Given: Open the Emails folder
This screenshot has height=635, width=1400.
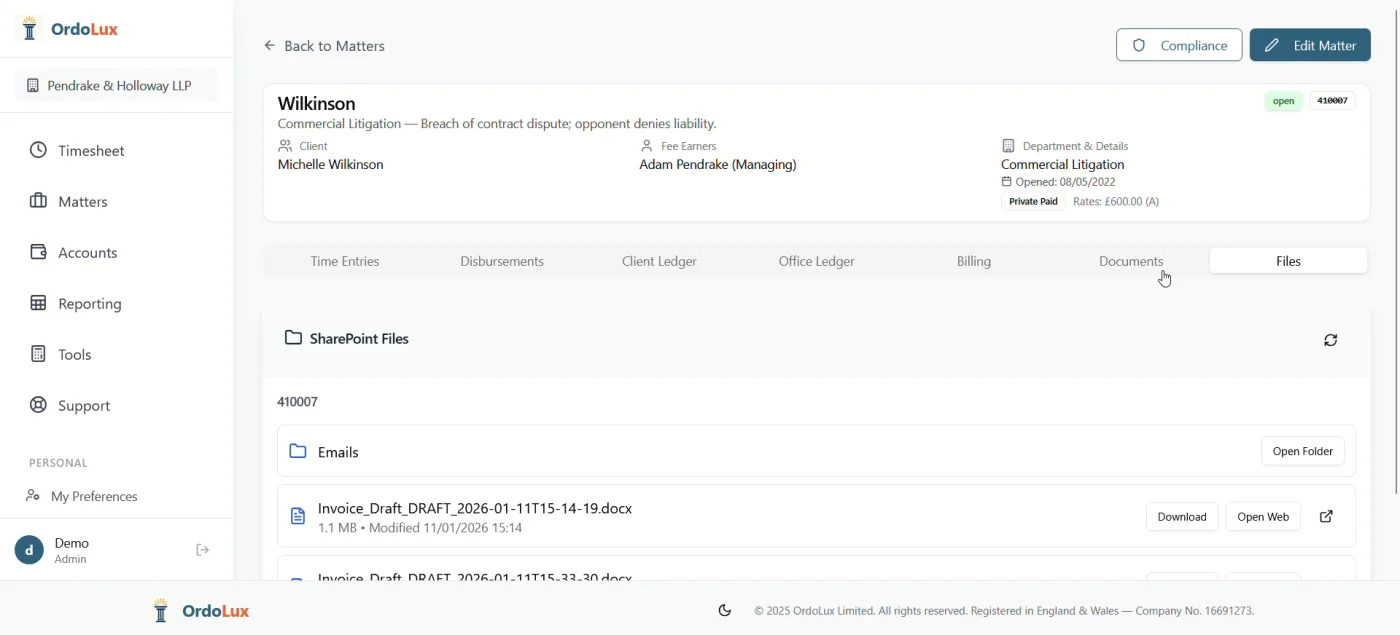Looking at the screenshot, I should pos(1302,451).
